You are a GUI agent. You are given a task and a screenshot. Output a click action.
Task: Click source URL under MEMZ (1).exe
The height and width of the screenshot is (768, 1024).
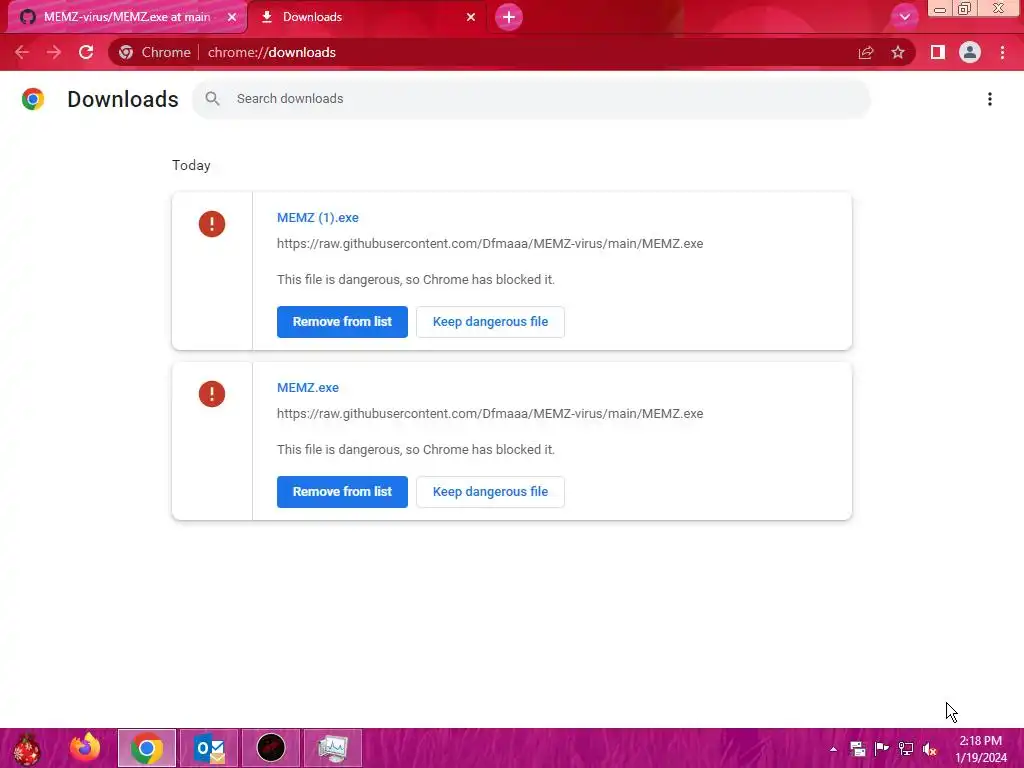[x=490, y=244]
